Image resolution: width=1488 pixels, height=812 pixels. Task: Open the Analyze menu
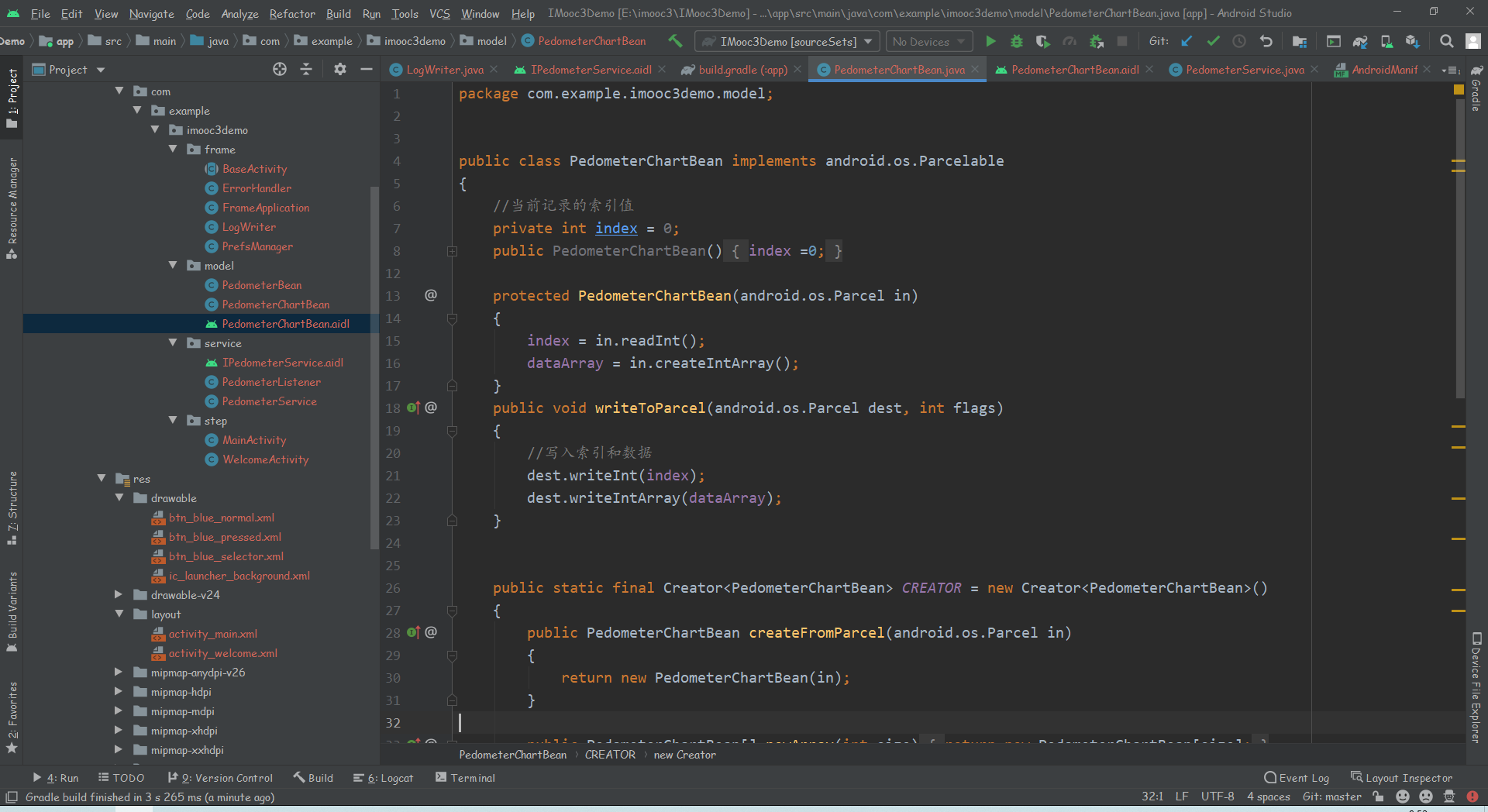click(x=239, y=13)
